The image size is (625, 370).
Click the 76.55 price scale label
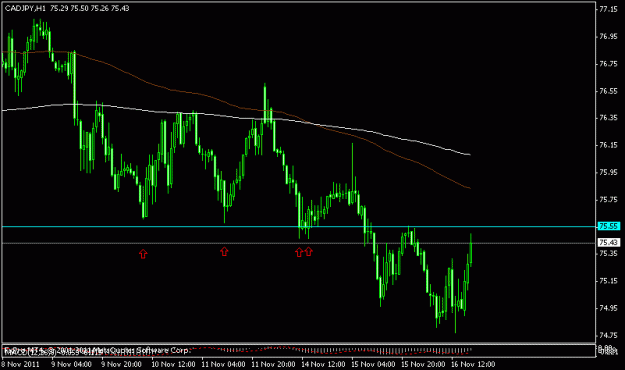608,91
